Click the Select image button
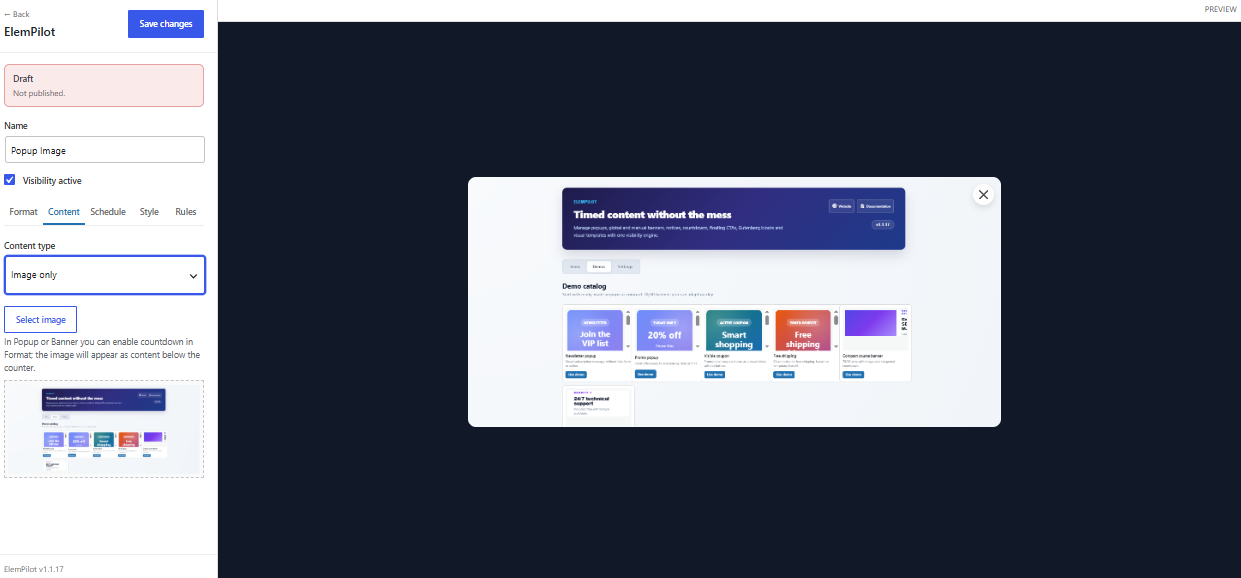 click(x=40, y=319)
